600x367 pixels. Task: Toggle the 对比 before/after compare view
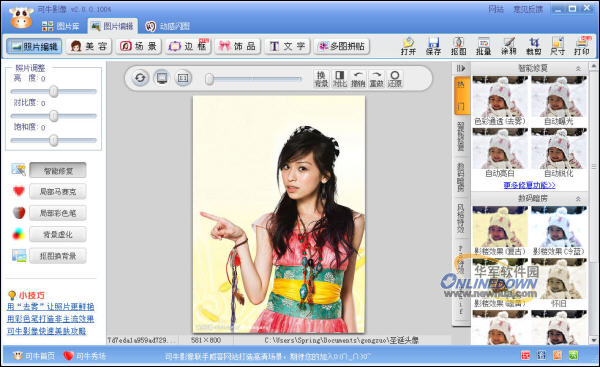(339, 78)
